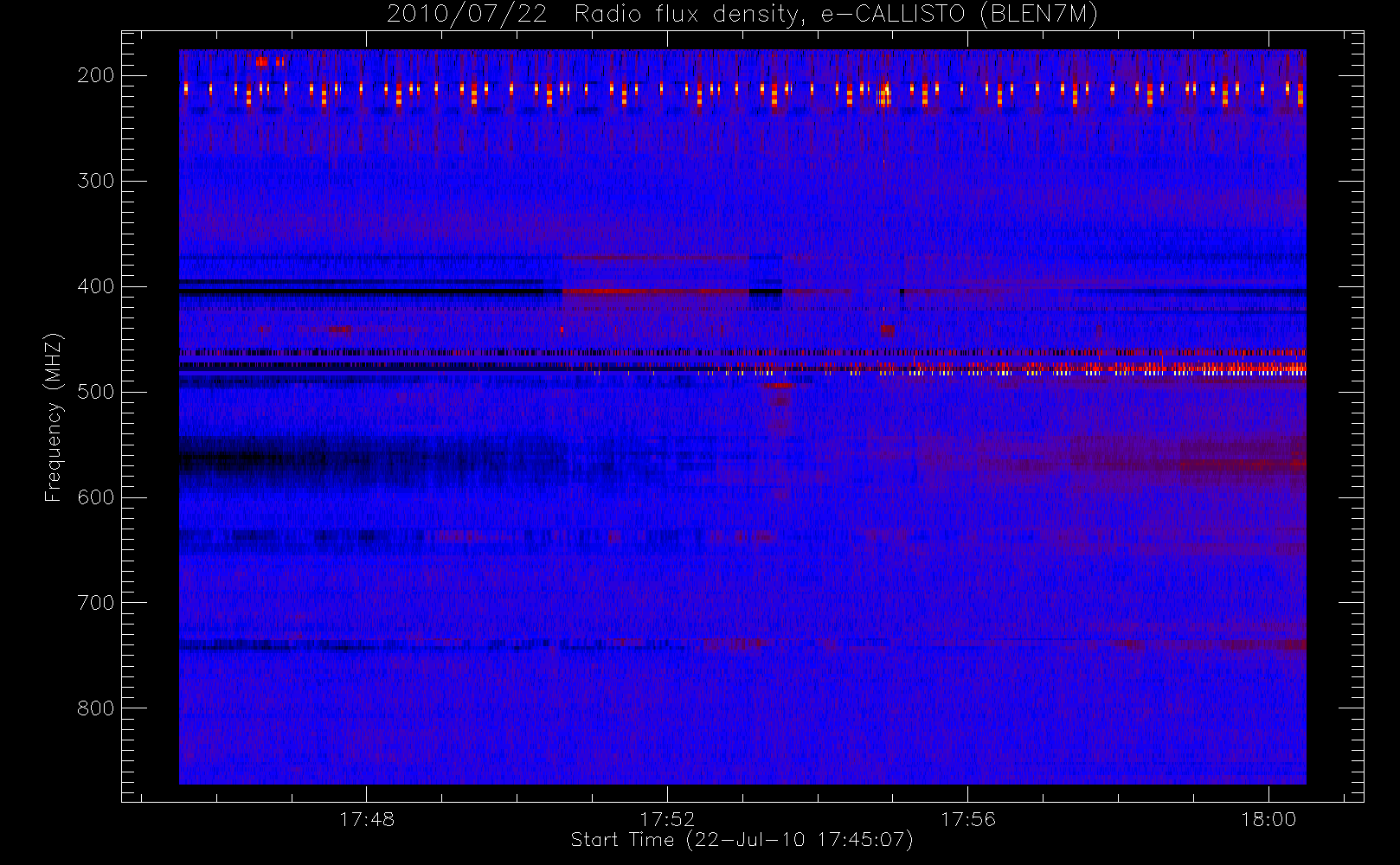Click the 300 frequency tick label
The image size is (1400, 865).
(96, 181)
